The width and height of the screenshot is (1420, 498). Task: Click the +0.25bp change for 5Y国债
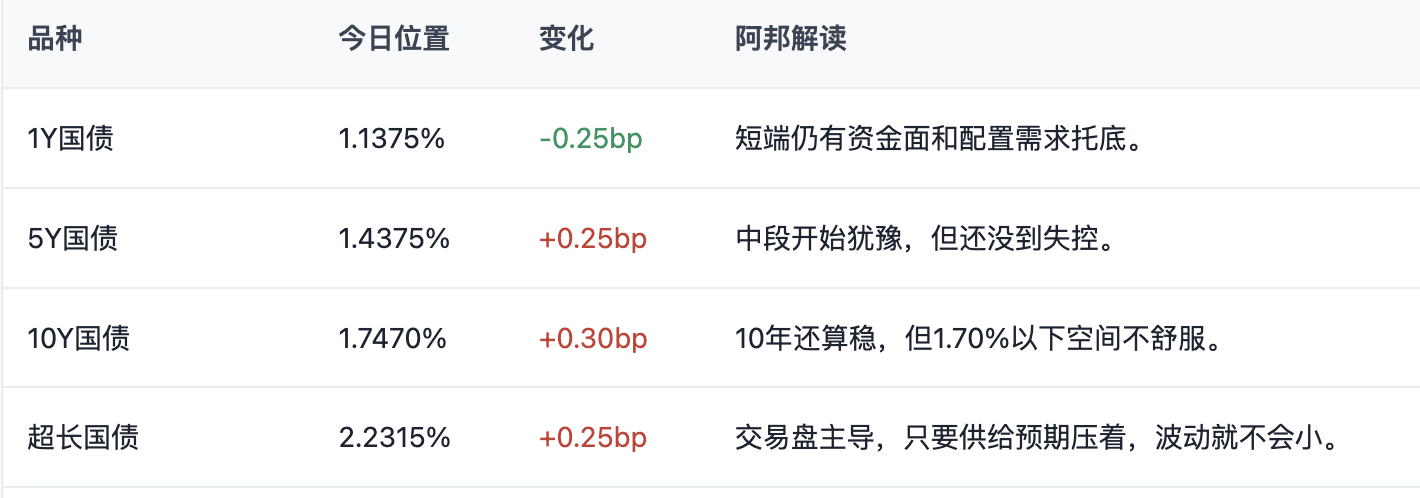pyautogui.click(x=593, y=238)
